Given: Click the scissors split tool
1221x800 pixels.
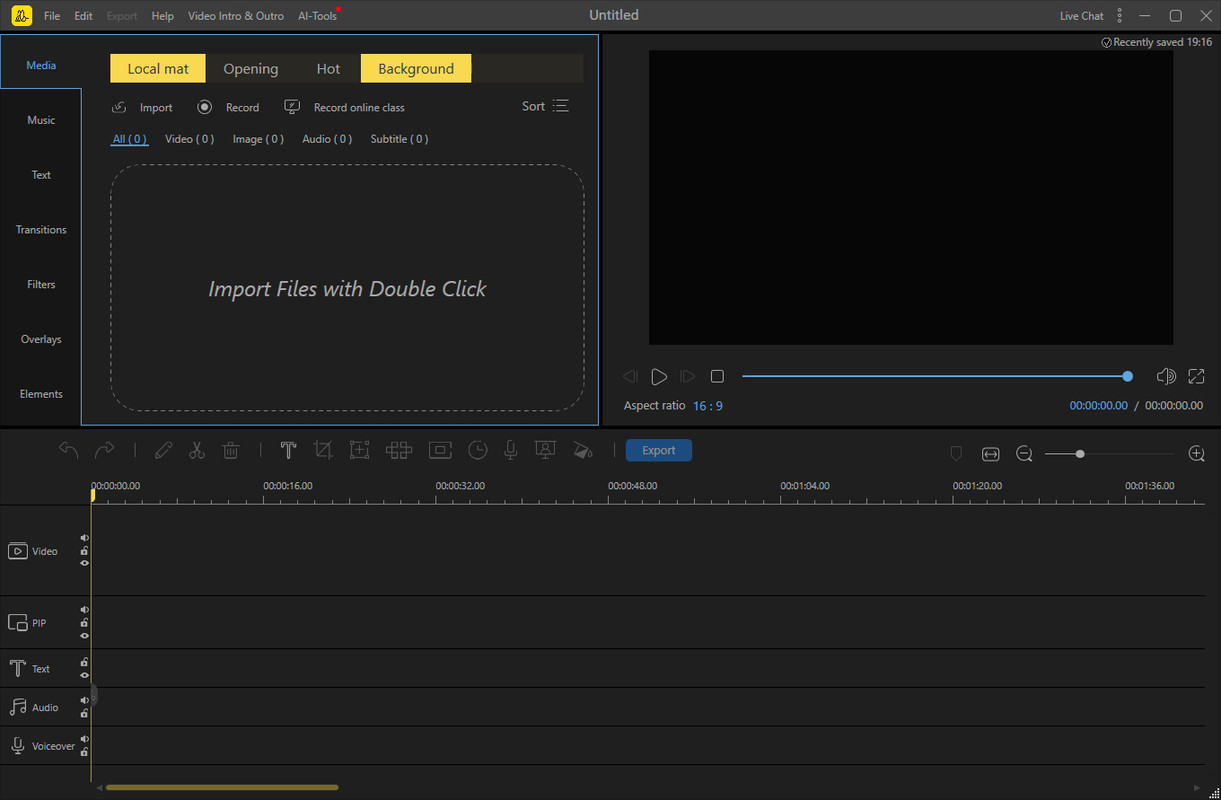Looking at the screenshot, I should (196, 451).
